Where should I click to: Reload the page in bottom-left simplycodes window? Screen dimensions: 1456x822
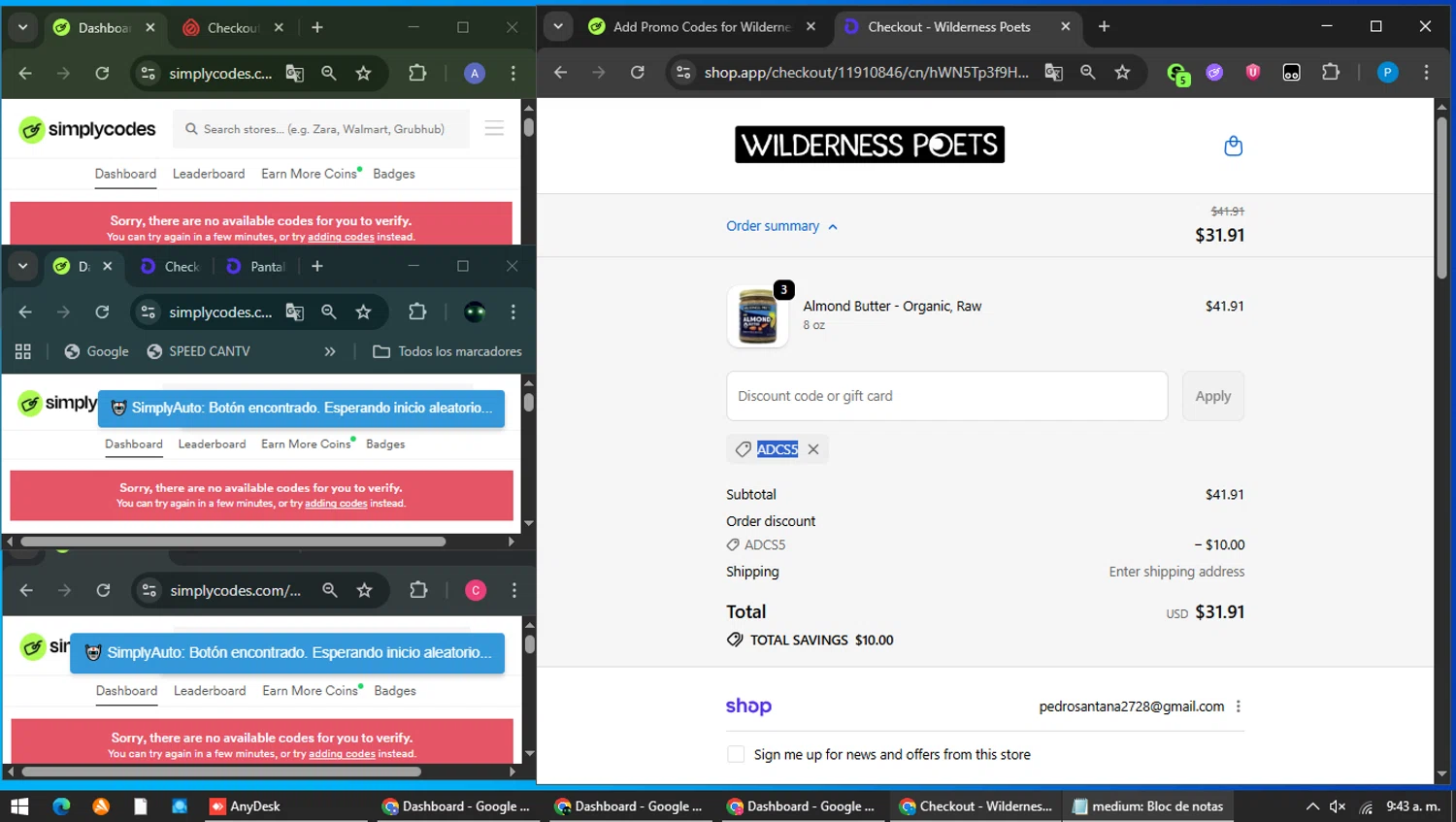point(103,590)
